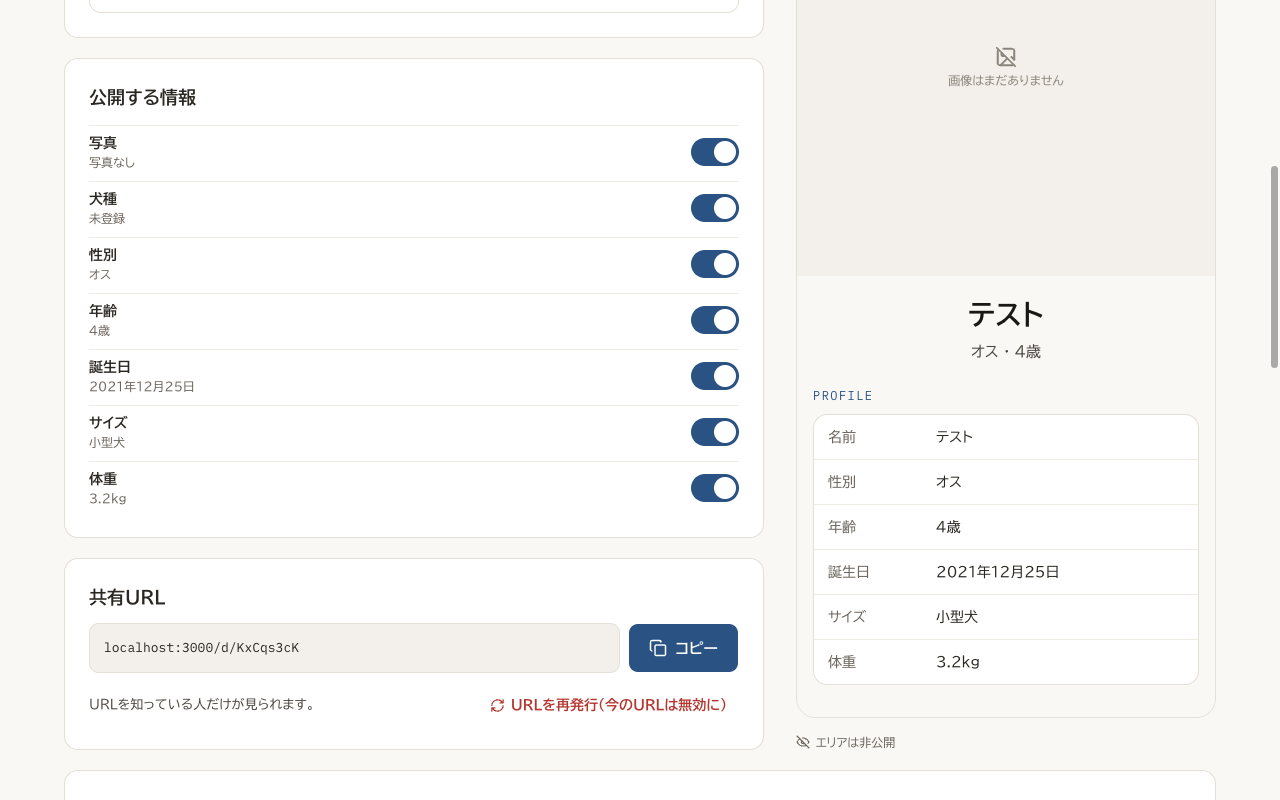Click the 小型犬 value in the profile table

click(957, 617)
